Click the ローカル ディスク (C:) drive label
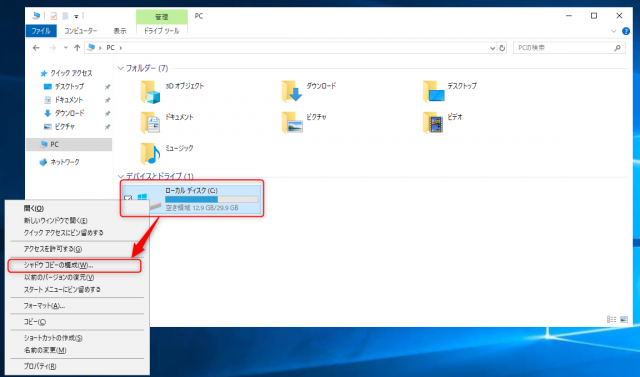The image size is (640, 377). coord(191,191)
